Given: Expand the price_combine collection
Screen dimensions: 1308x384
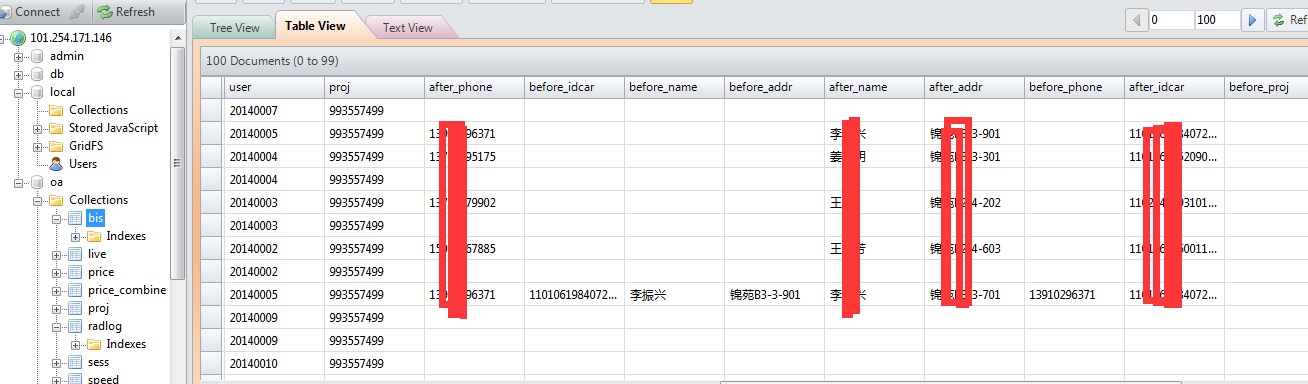Looking at the screenshot, I should click(x=57, y=290).
